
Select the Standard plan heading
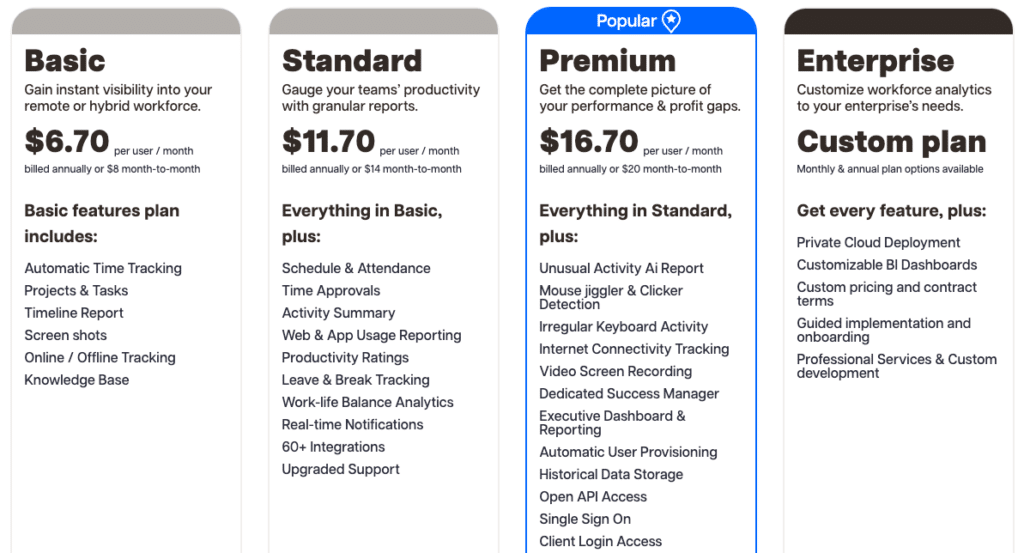pos(351,61)
